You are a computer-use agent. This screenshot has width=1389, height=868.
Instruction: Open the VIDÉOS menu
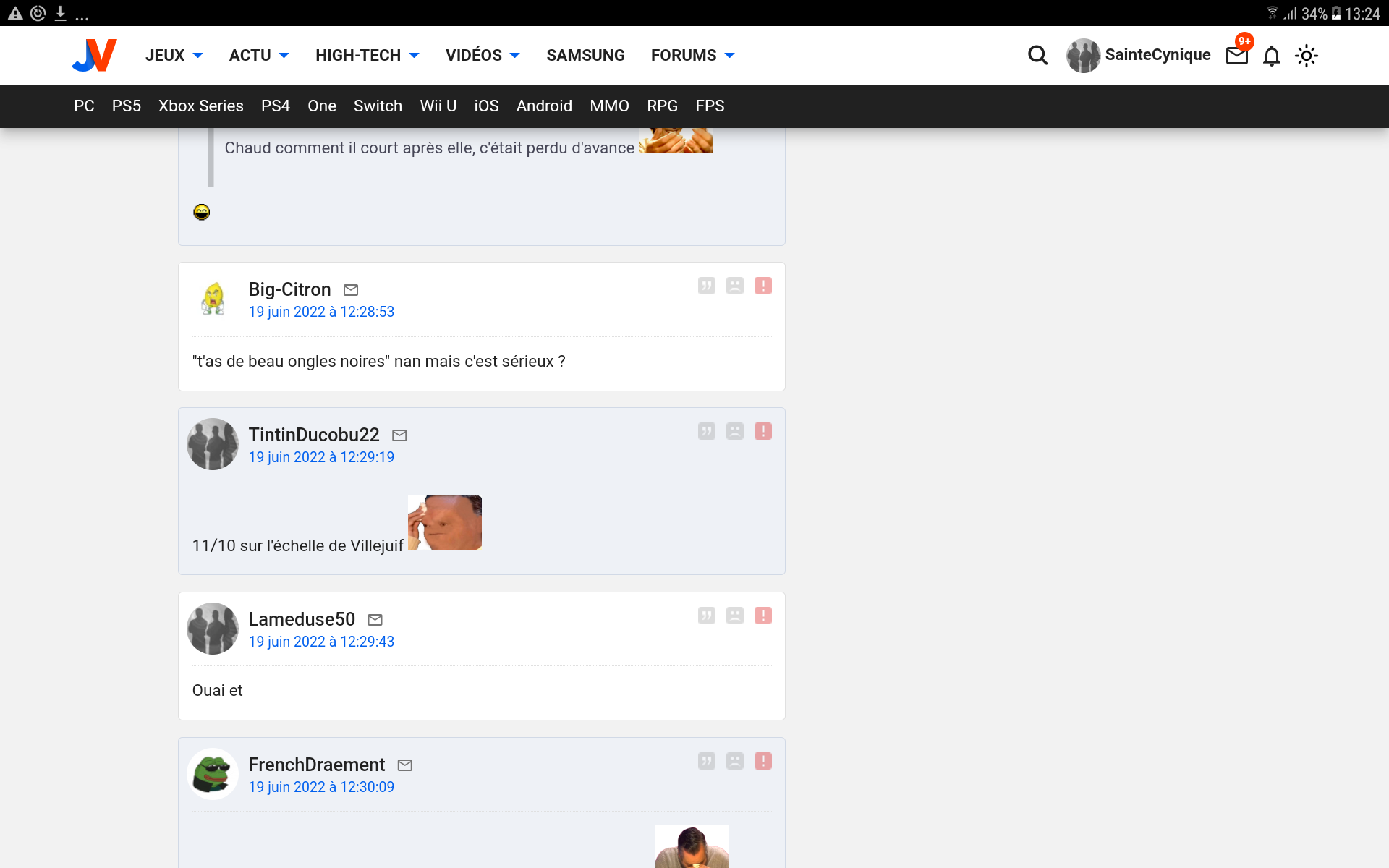pyautogui.click(x=483, y=55)
